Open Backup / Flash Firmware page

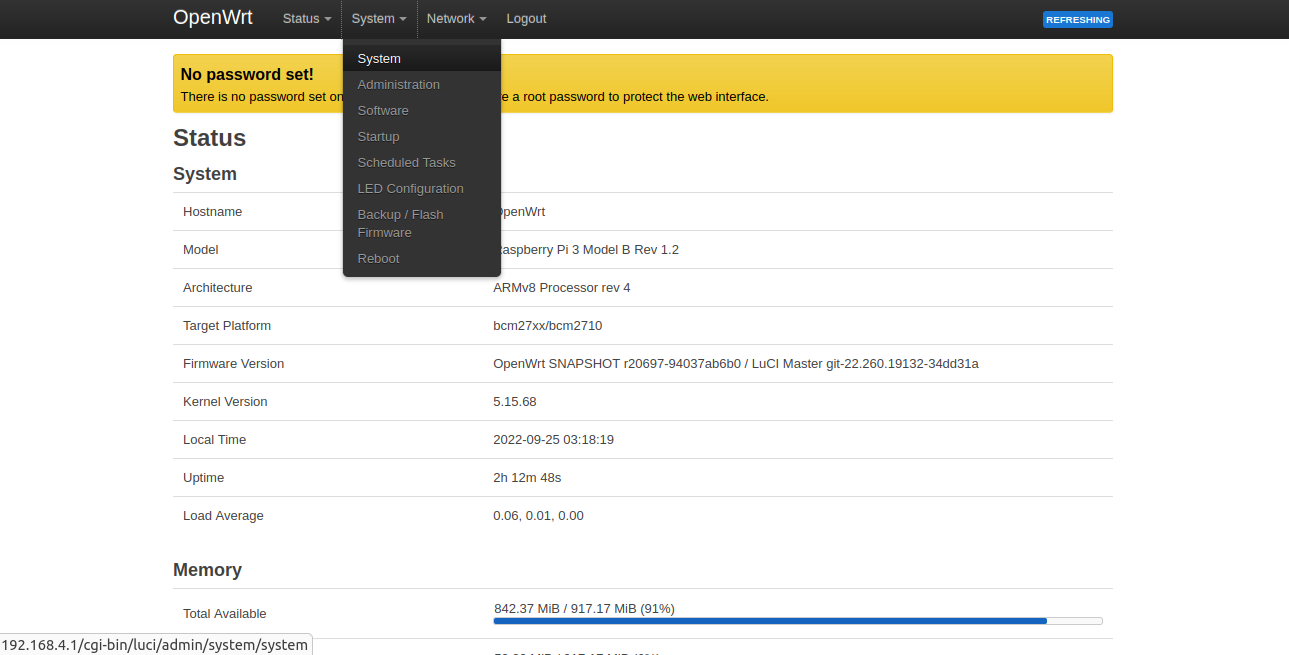422,224
